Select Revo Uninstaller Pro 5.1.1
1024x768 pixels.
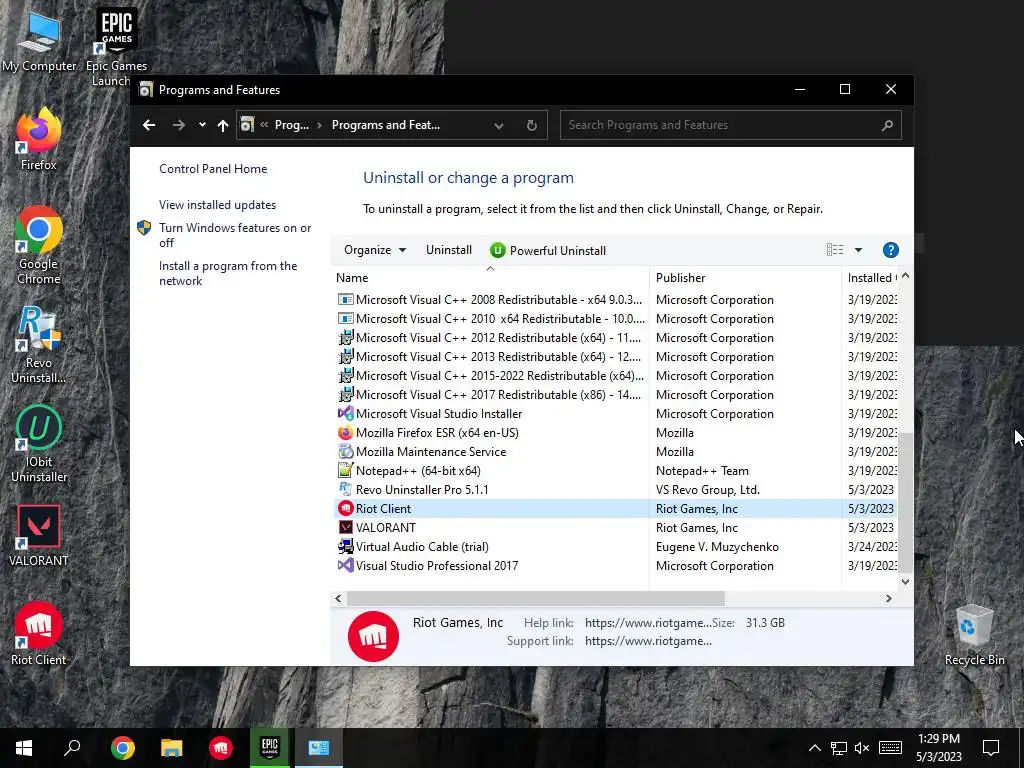pos(615,490)
